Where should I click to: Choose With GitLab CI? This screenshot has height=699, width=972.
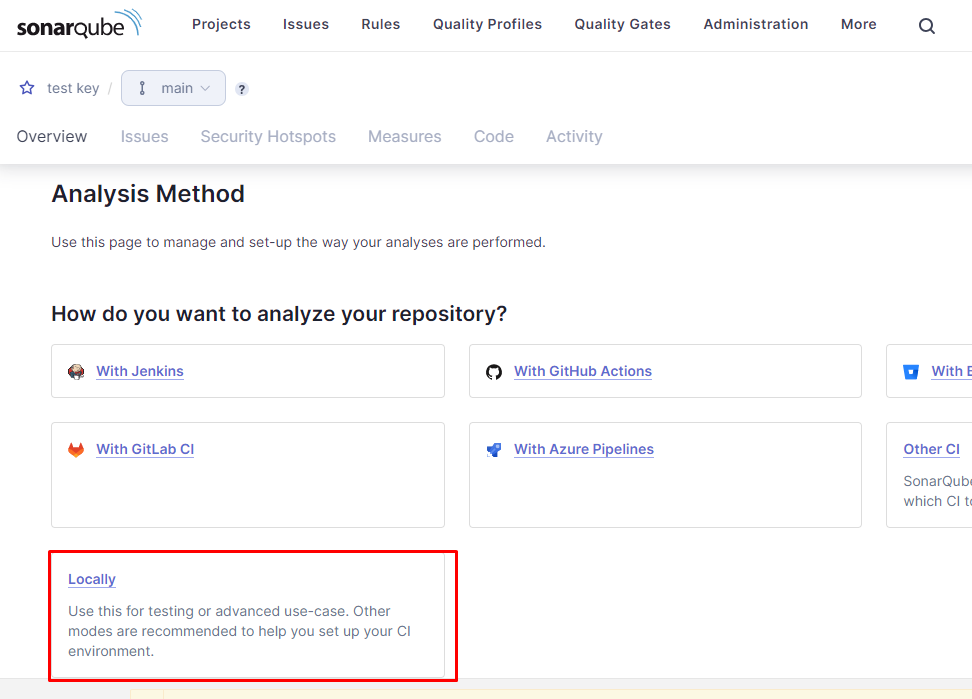coord(145,449)
